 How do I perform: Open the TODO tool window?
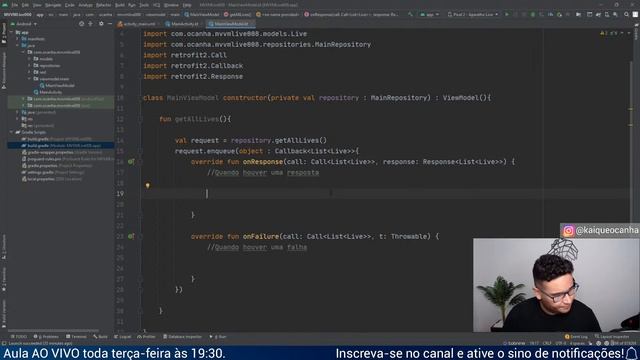19,337
